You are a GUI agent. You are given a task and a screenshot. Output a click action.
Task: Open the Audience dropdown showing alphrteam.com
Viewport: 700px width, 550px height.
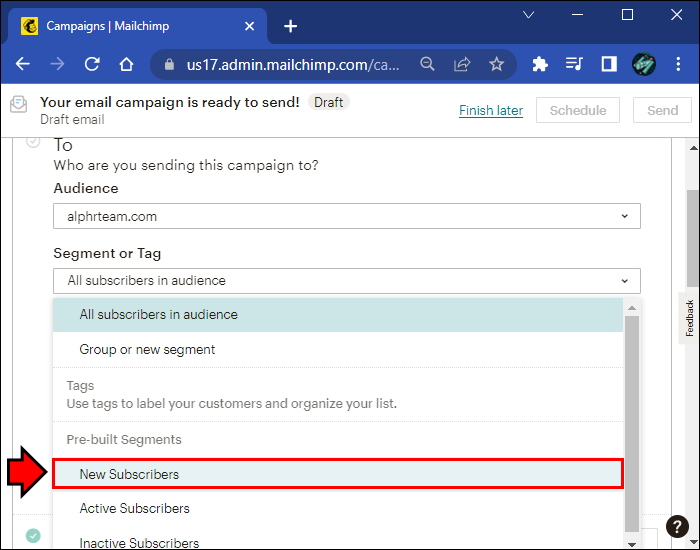tap(346, 216)
